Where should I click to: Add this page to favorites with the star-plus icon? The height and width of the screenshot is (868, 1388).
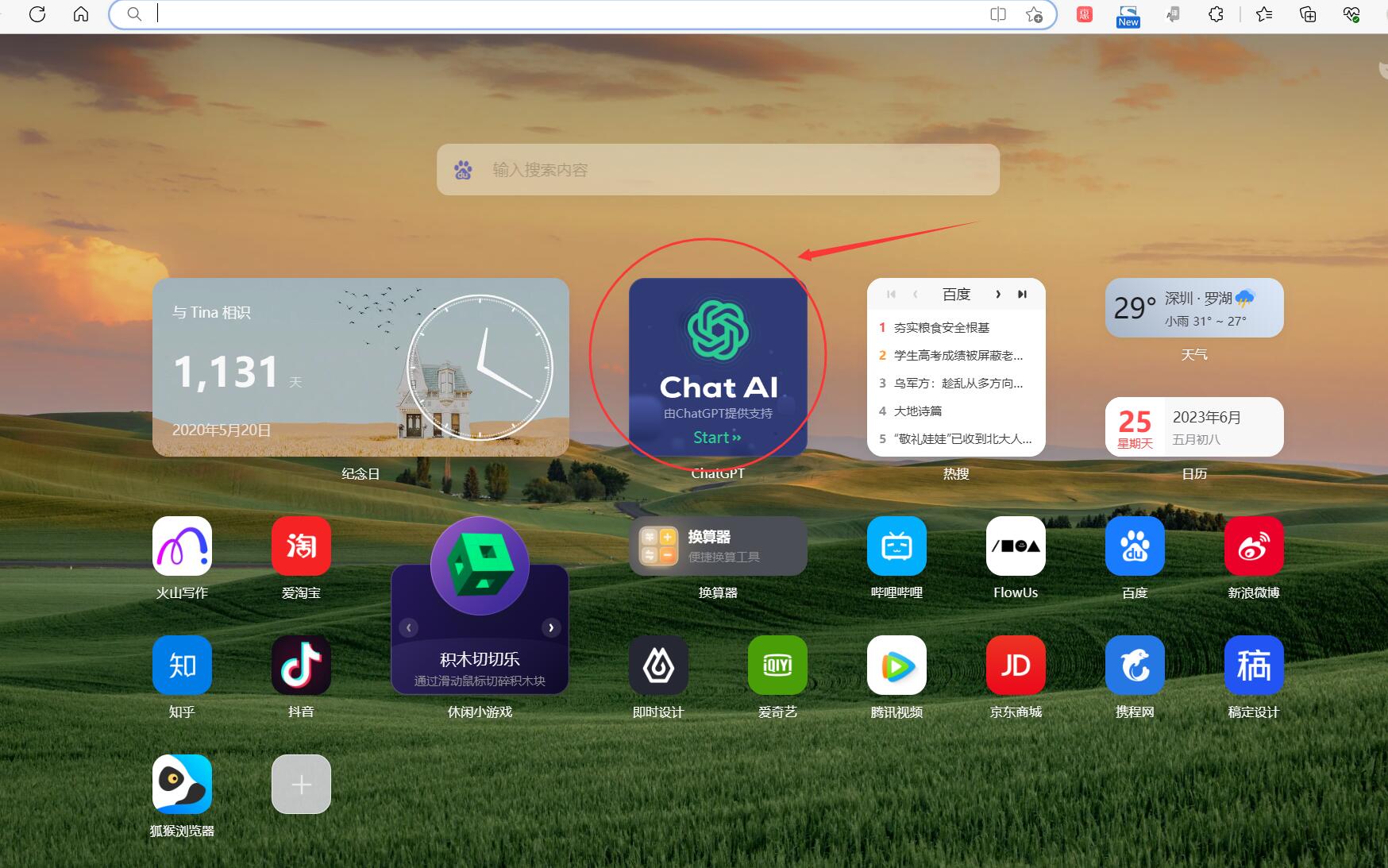click(x=1034, y=14)
